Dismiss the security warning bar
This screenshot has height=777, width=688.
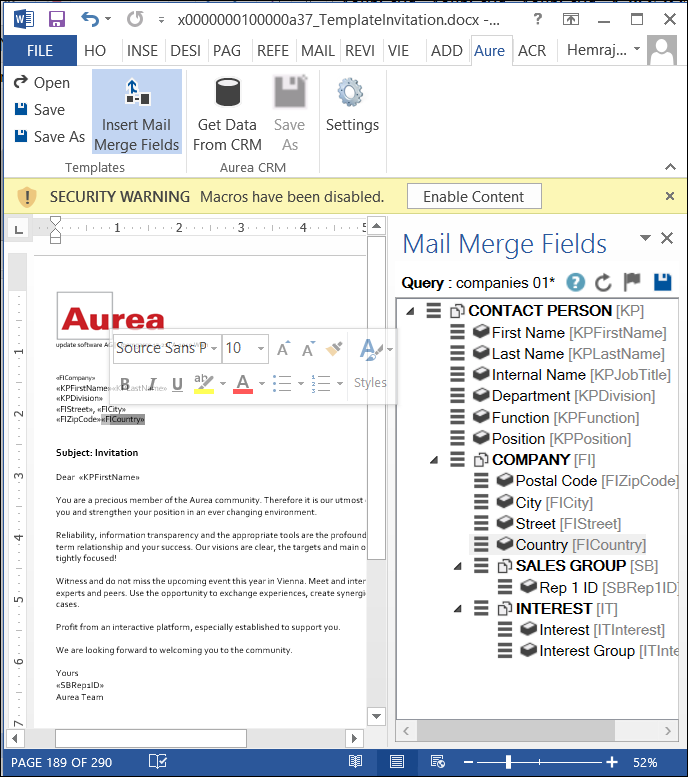pos(670,196)
